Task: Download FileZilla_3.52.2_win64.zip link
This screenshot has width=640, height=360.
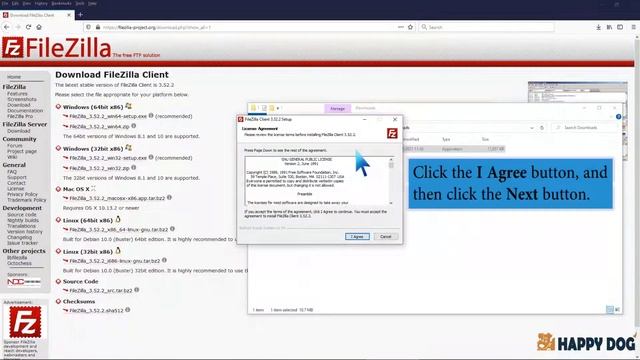Action: click(x=99, y=127)
